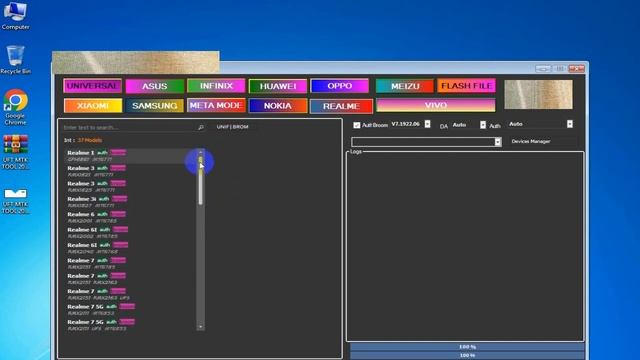Click the model list scroll-down arrow
The image size is (640, 360).
click(x=200, y=327)
